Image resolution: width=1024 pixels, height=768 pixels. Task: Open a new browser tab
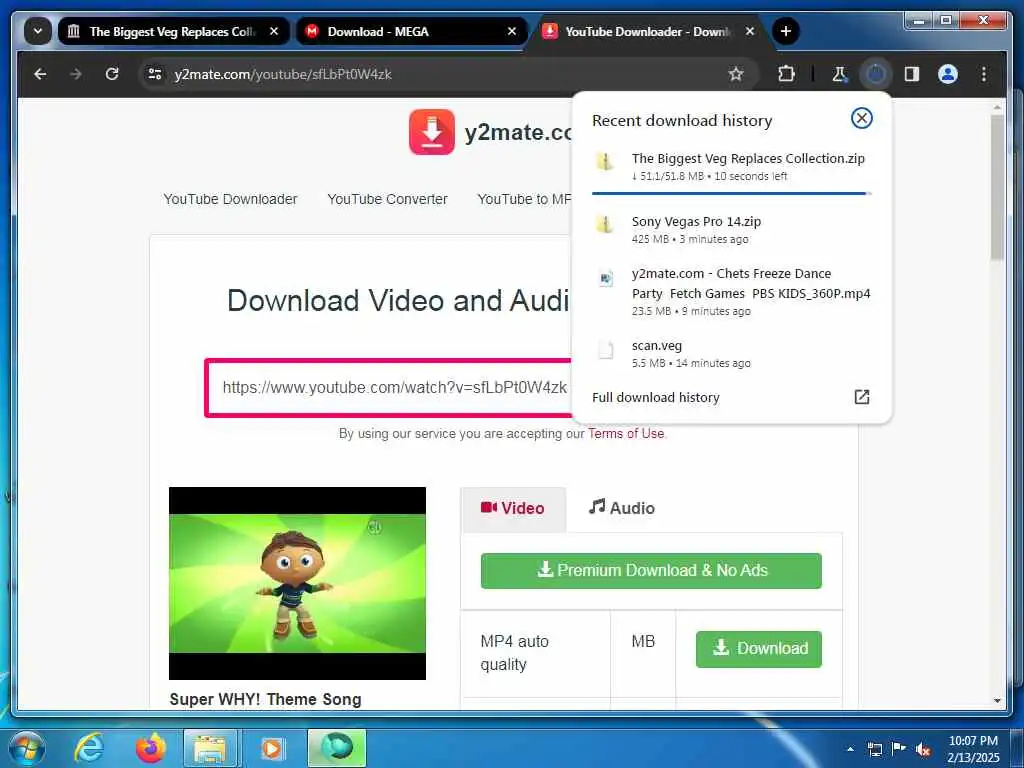(786, 31)
